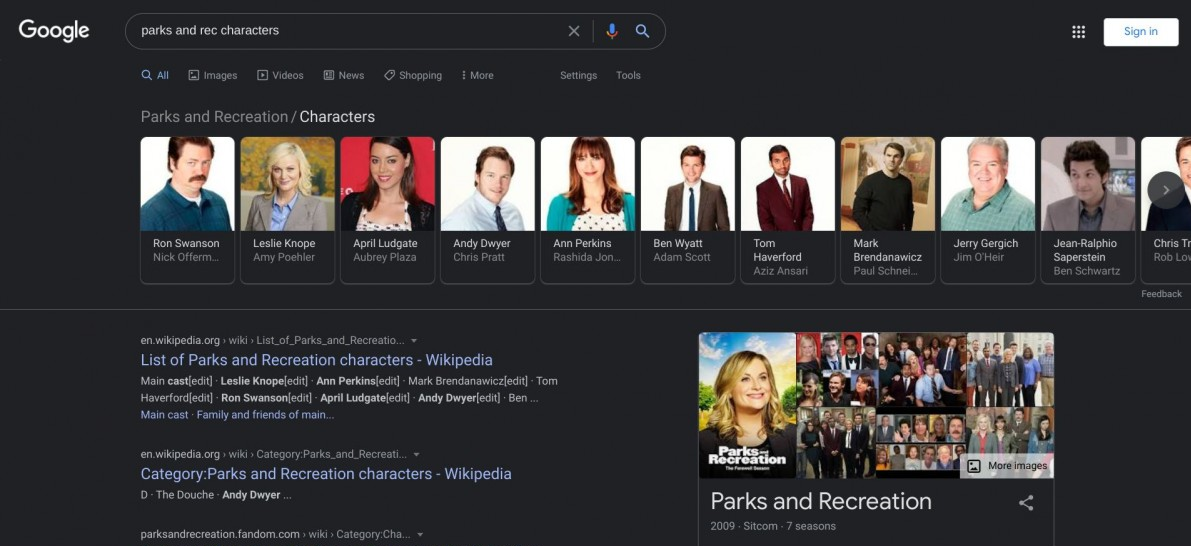
Task: Follow Family and friends of main sitelink
Action: (265, 415)
